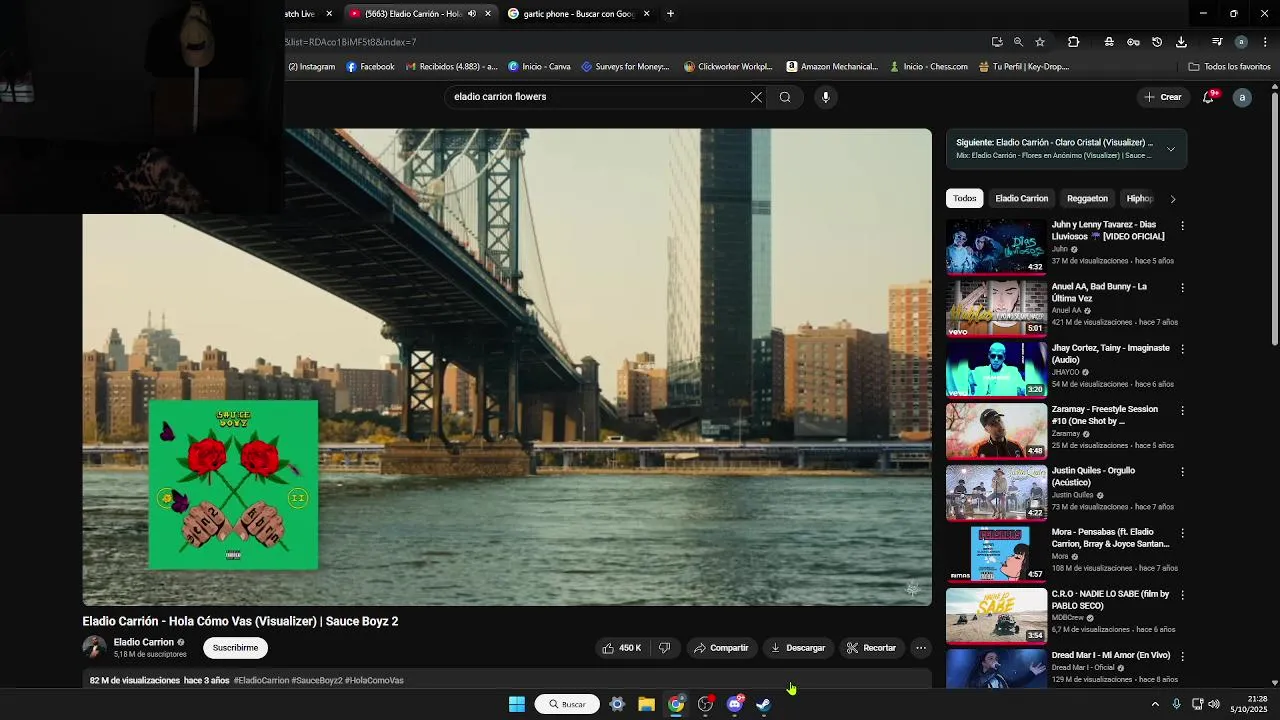This screenshot has width=1280, height=720.
Task: Open Chrome media control playlist icon
Action: [1217, 42]
